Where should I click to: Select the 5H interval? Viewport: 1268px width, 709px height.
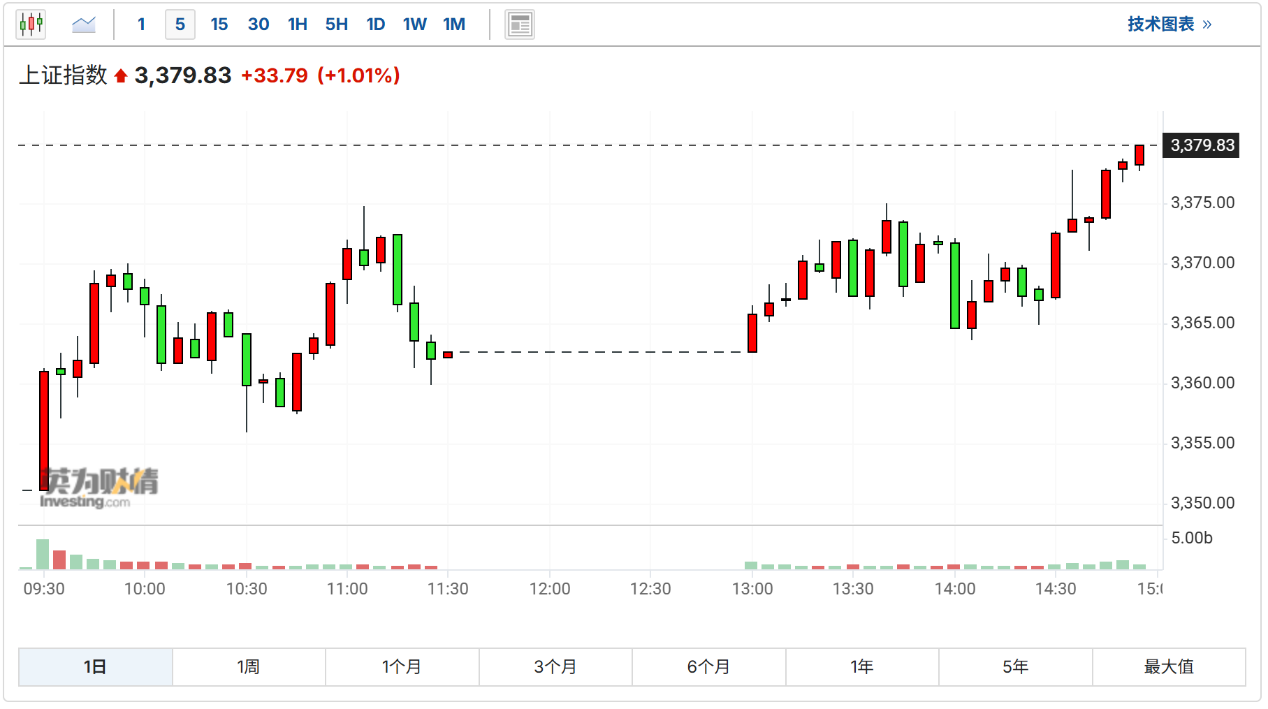point(336,24)
